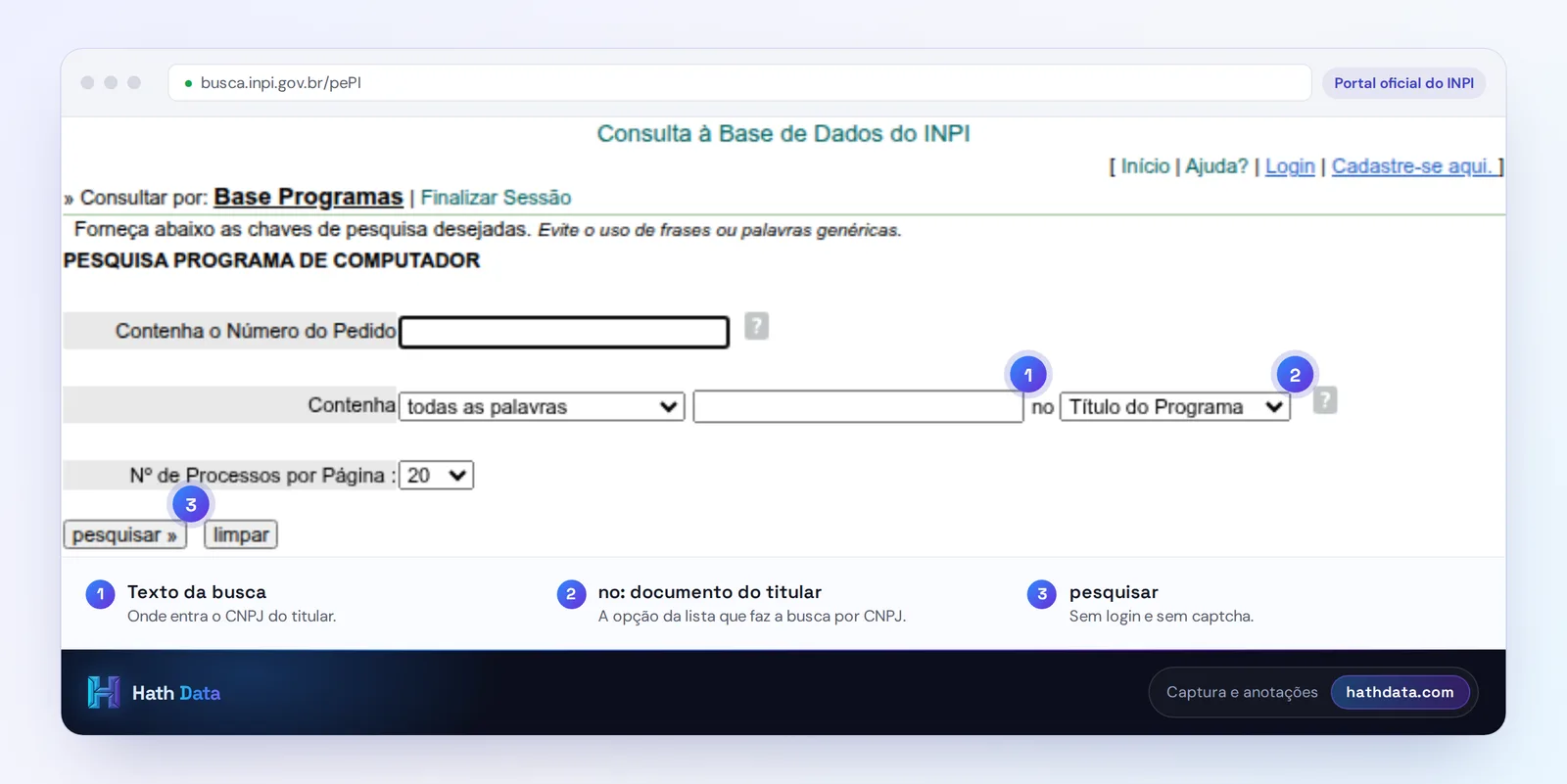Click the 'Consulta à Base de Dados do INPI' title
Viewport: 1567px width, 784px height.
(x=783, y=134)
